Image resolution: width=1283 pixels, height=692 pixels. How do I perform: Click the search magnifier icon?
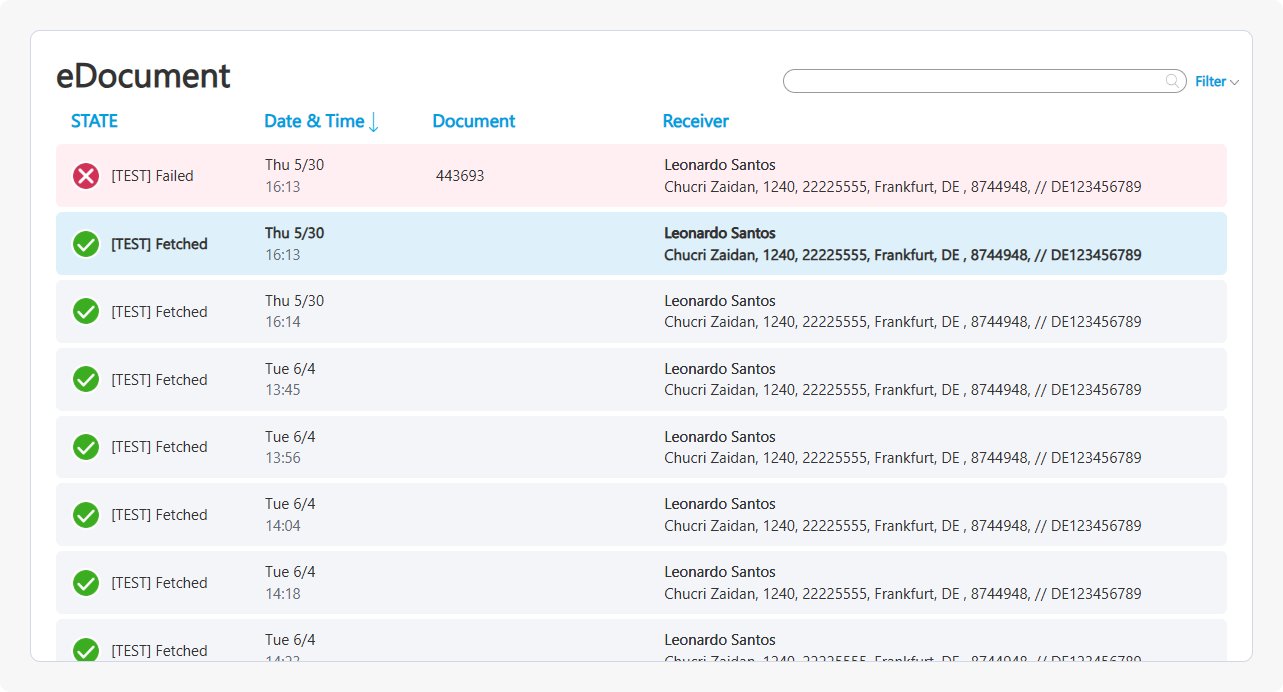[x=1170, y=81]
